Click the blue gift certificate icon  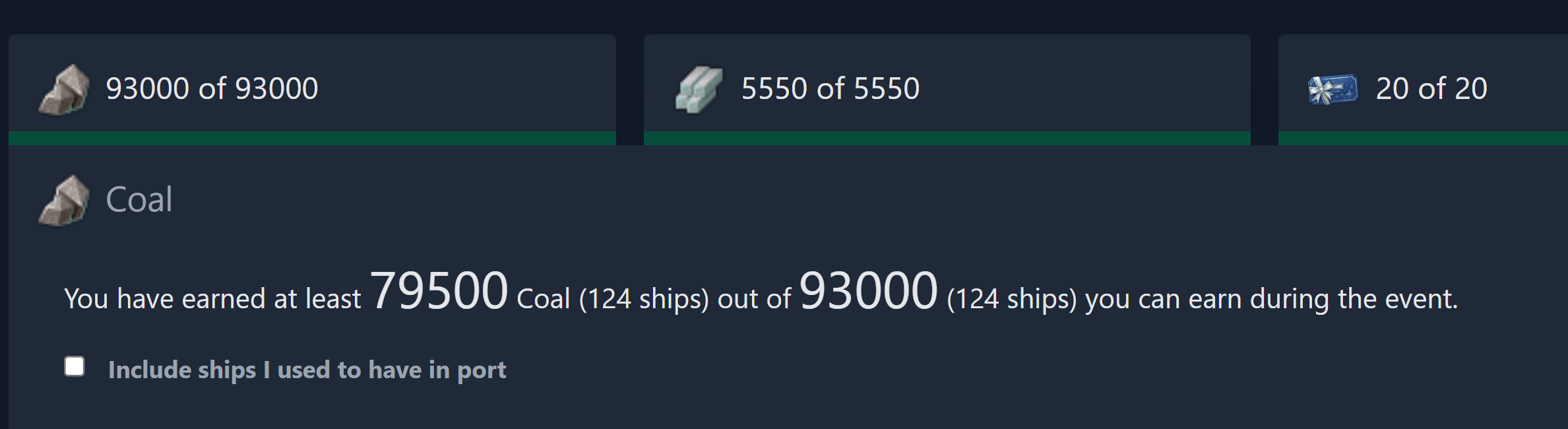1333,89
